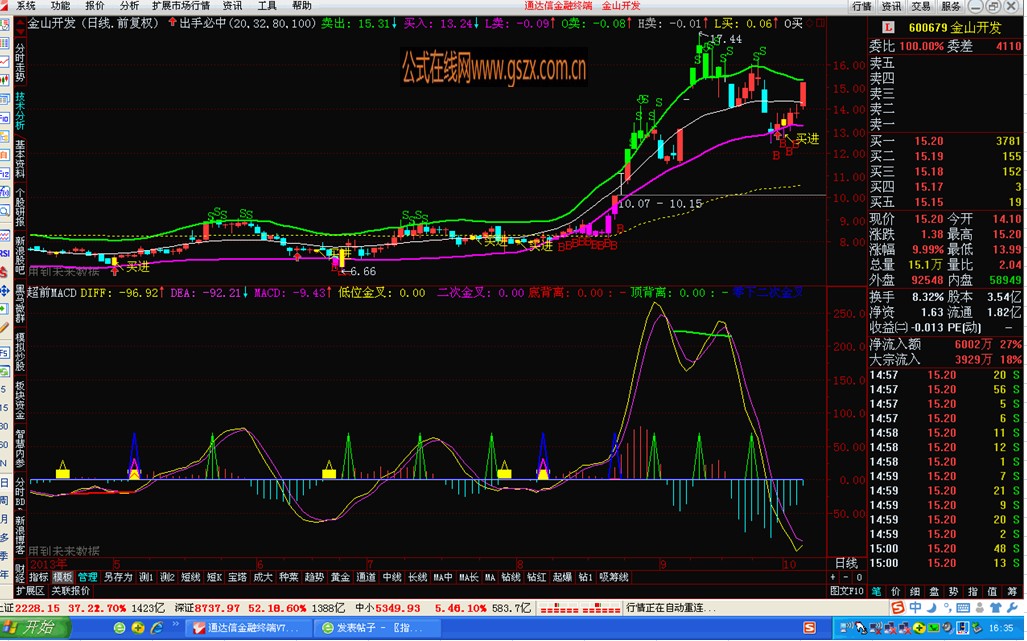Click the line trend chart icon in left toolbar

(5, 61)
